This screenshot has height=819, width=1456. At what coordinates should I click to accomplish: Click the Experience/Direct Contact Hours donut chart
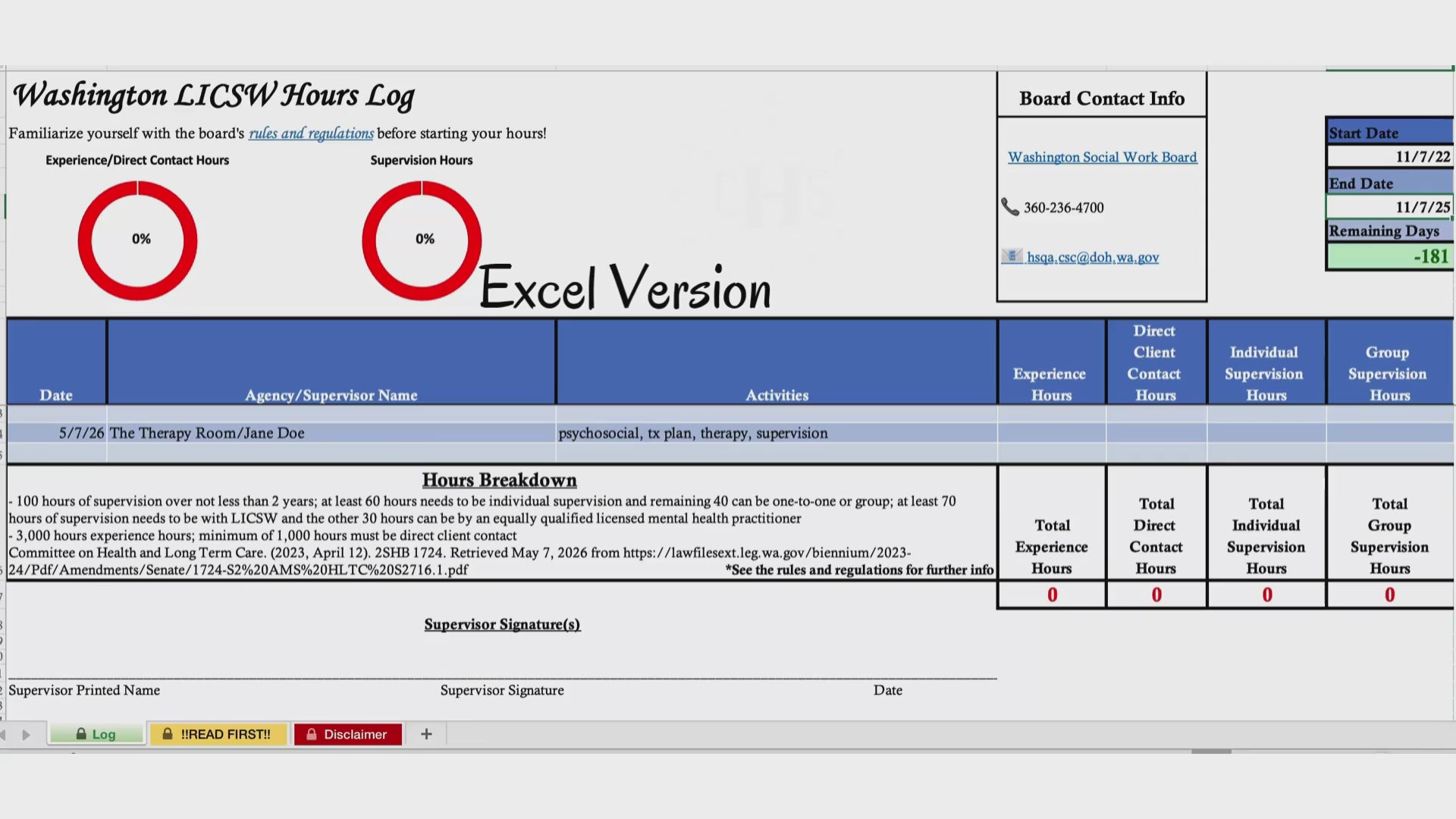point(137,240)
